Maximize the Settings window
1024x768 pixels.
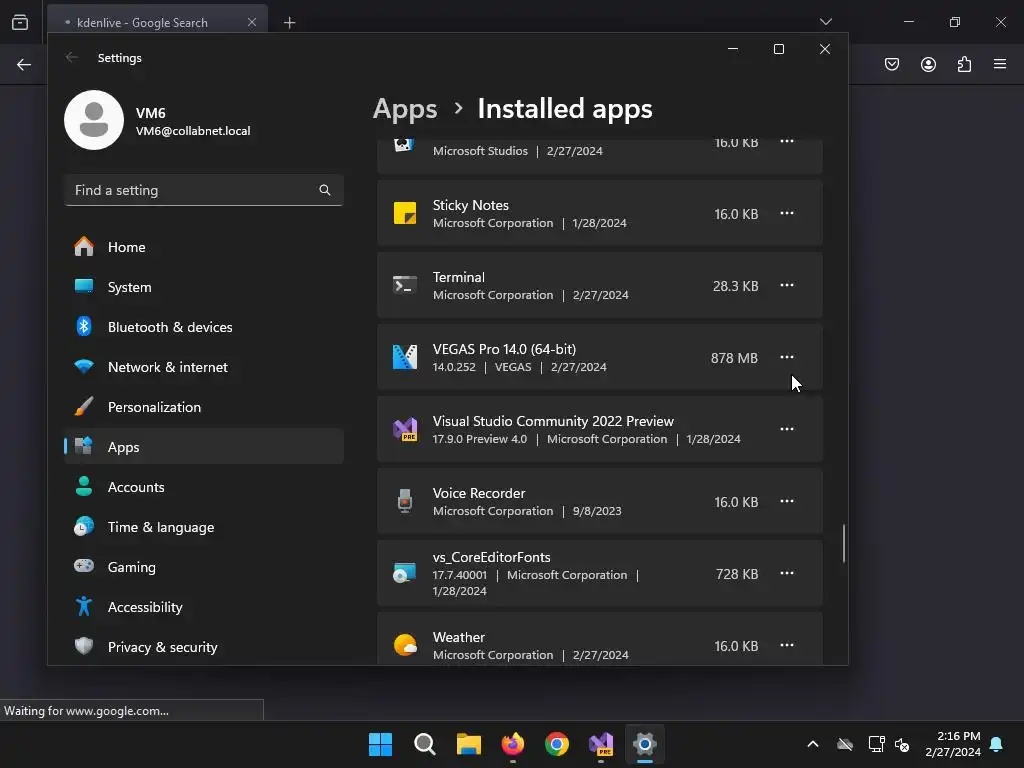778,49
